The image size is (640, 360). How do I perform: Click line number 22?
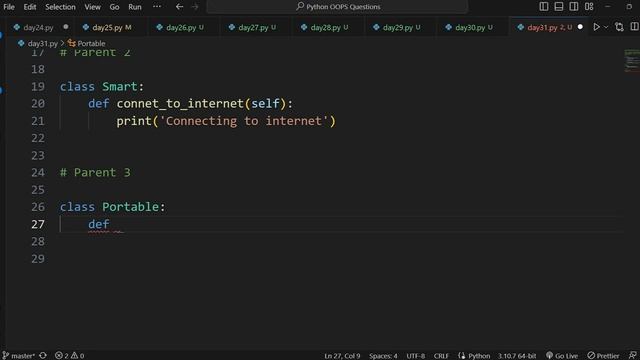[38, 138]
